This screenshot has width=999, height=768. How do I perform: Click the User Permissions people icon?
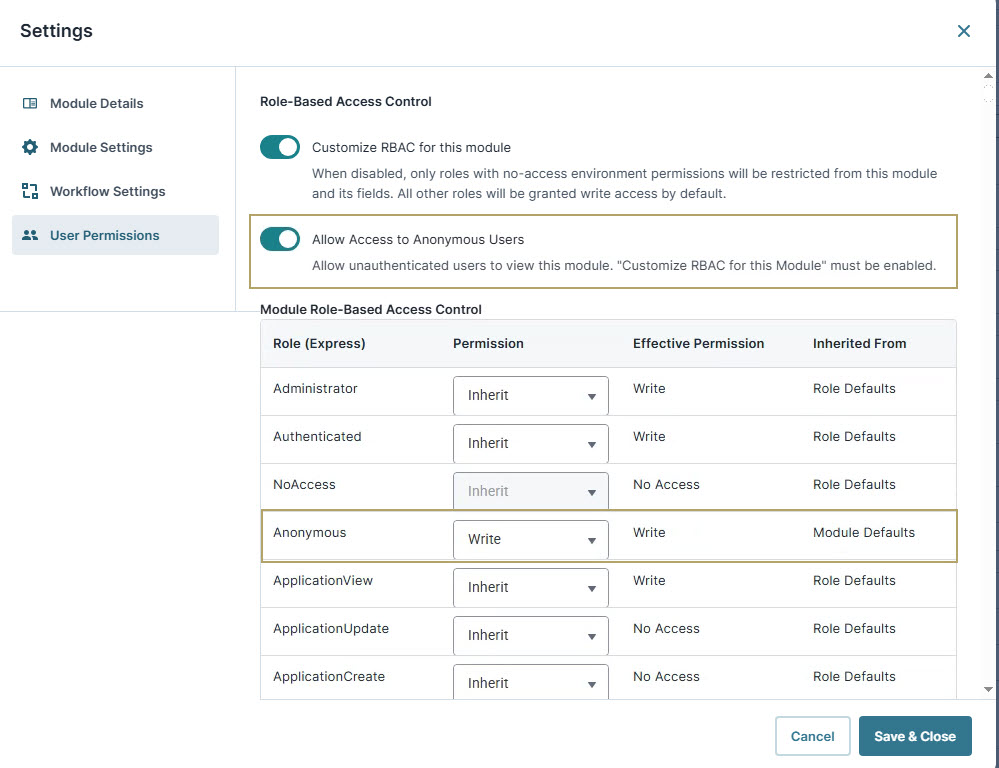[x=30, y=235]
